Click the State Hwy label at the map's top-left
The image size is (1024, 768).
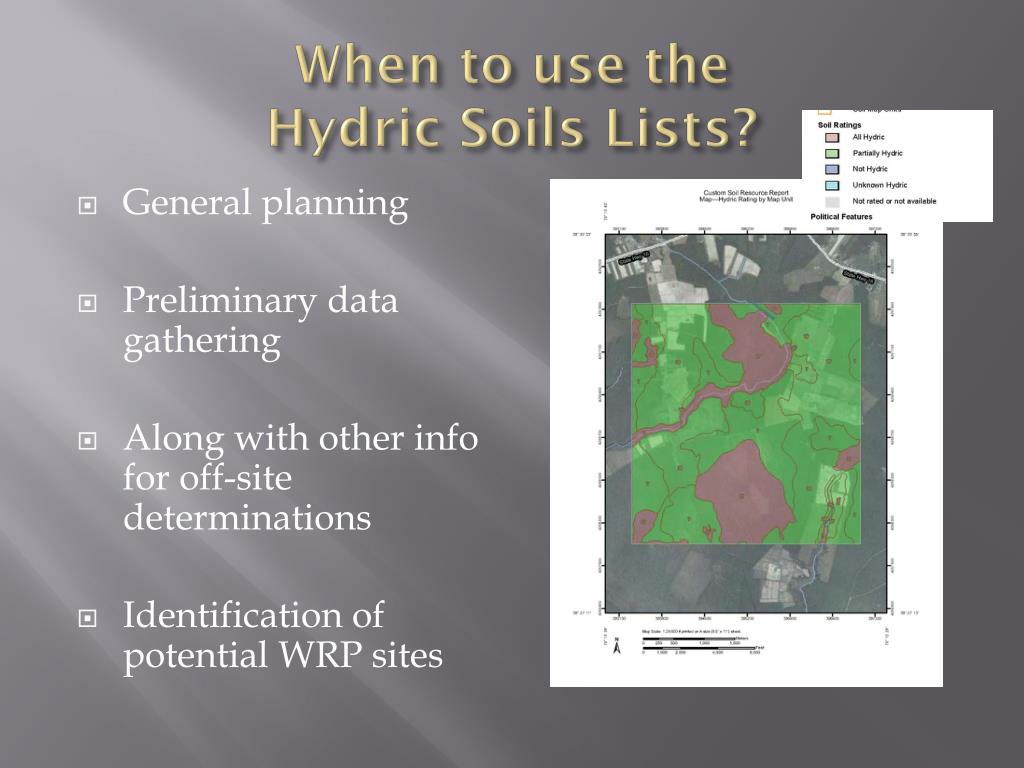[x=636, y=257]
